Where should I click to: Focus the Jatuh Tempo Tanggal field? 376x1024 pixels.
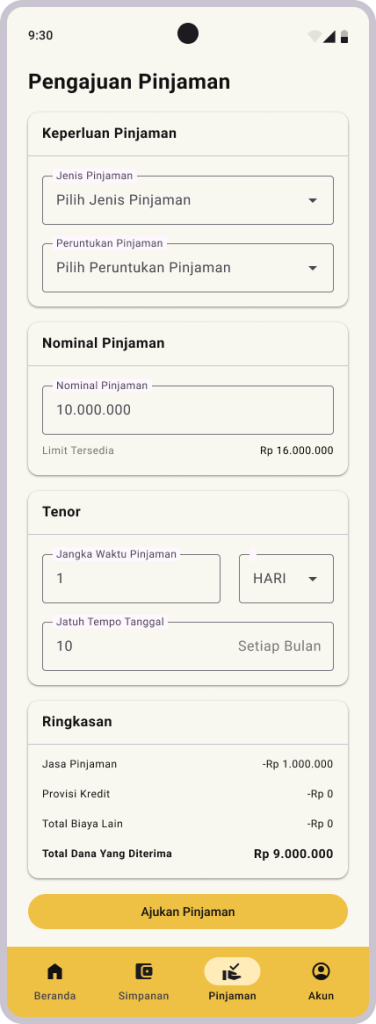point(188,646)
